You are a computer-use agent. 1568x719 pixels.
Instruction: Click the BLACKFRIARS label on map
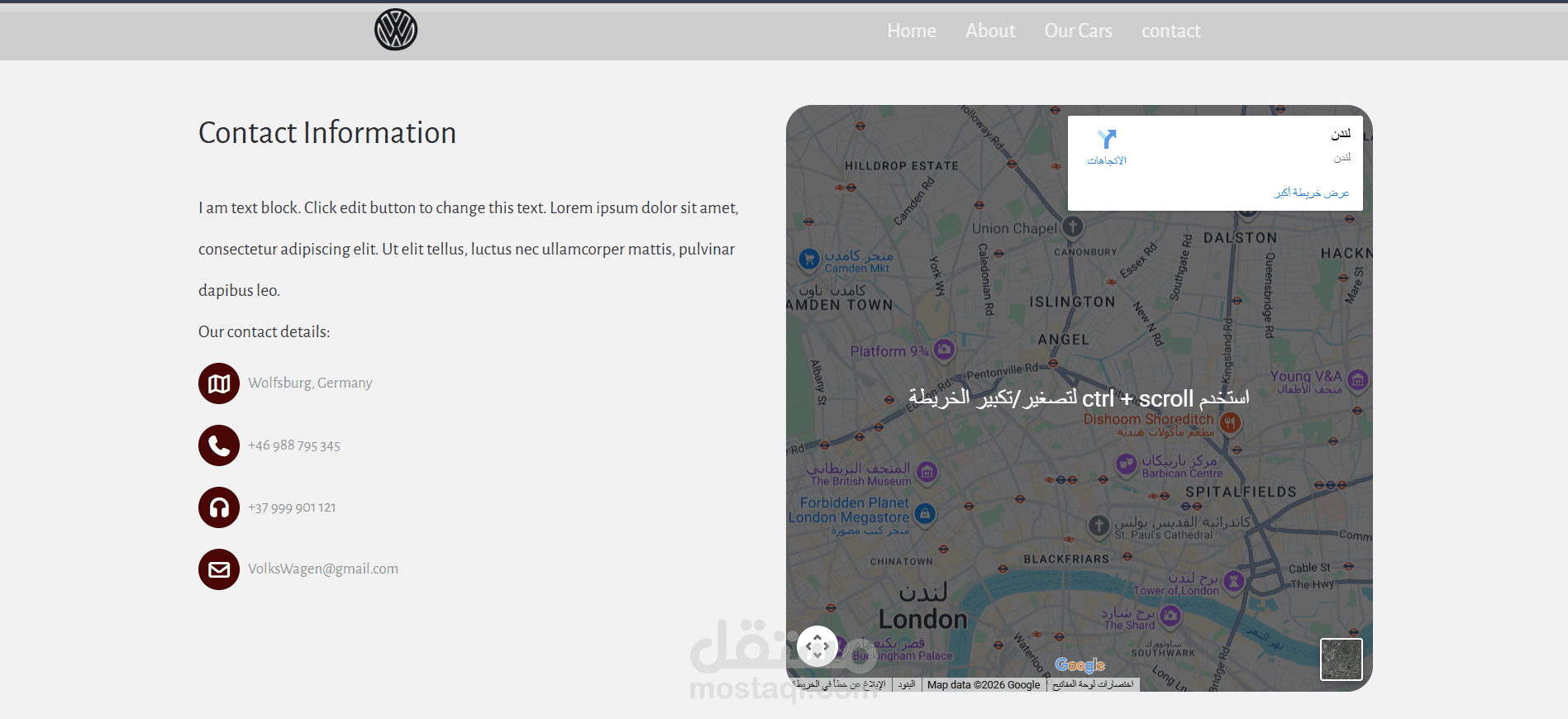click(x=1066, y=559)
